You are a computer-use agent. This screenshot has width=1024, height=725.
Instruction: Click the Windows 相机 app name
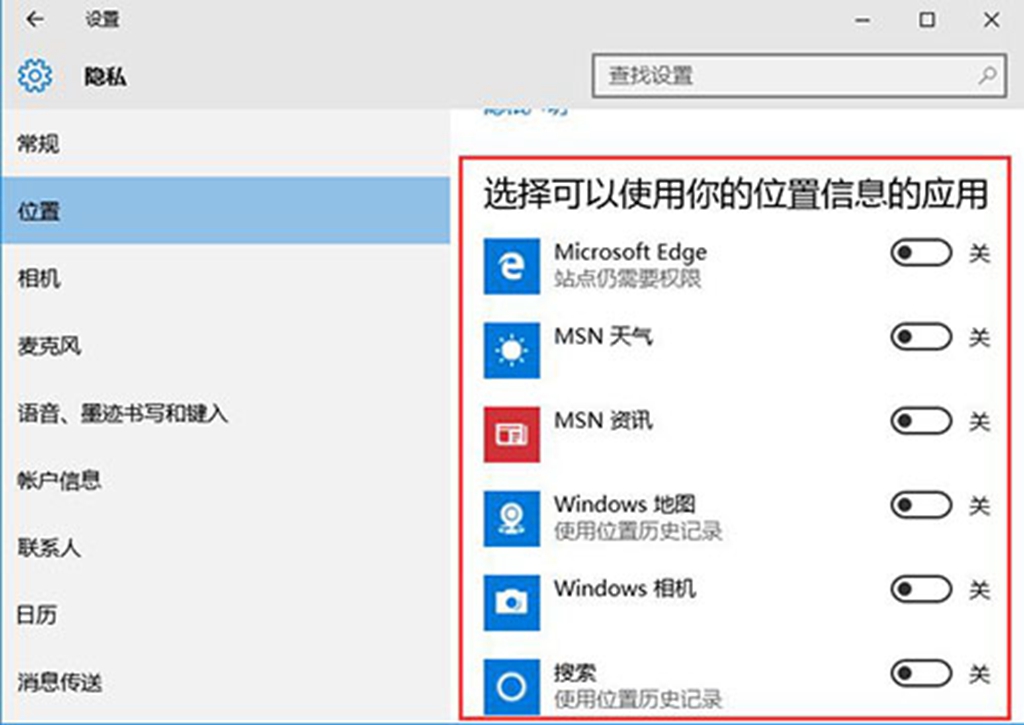pos(624,588)
